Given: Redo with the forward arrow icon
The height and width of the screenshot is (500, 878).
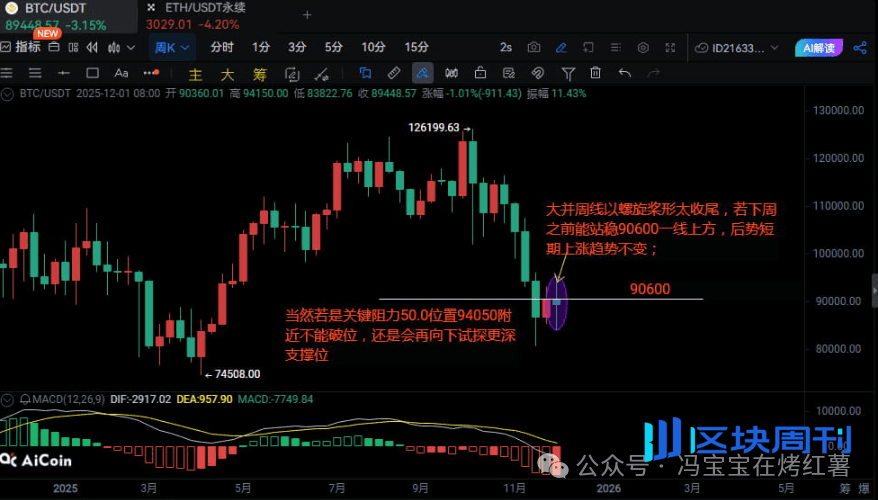Looking at the screenshot, I should (x=653, y=73).
